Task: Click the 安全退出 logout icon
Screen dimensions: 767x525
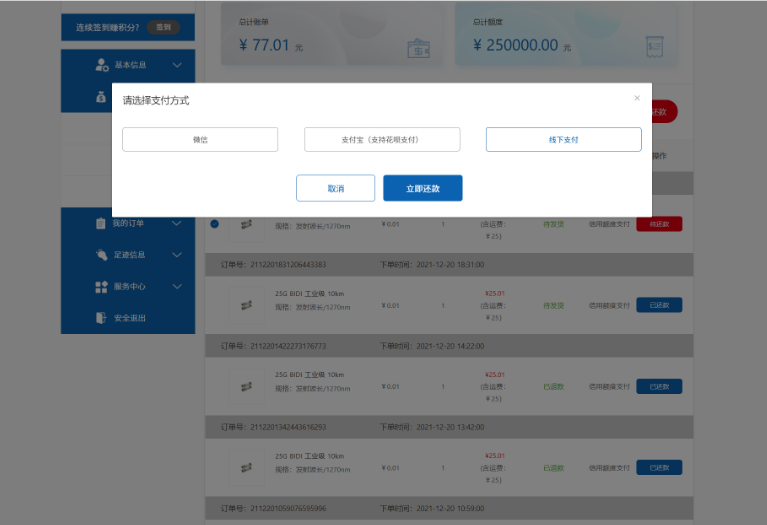Action: click(x=101, y=318)
